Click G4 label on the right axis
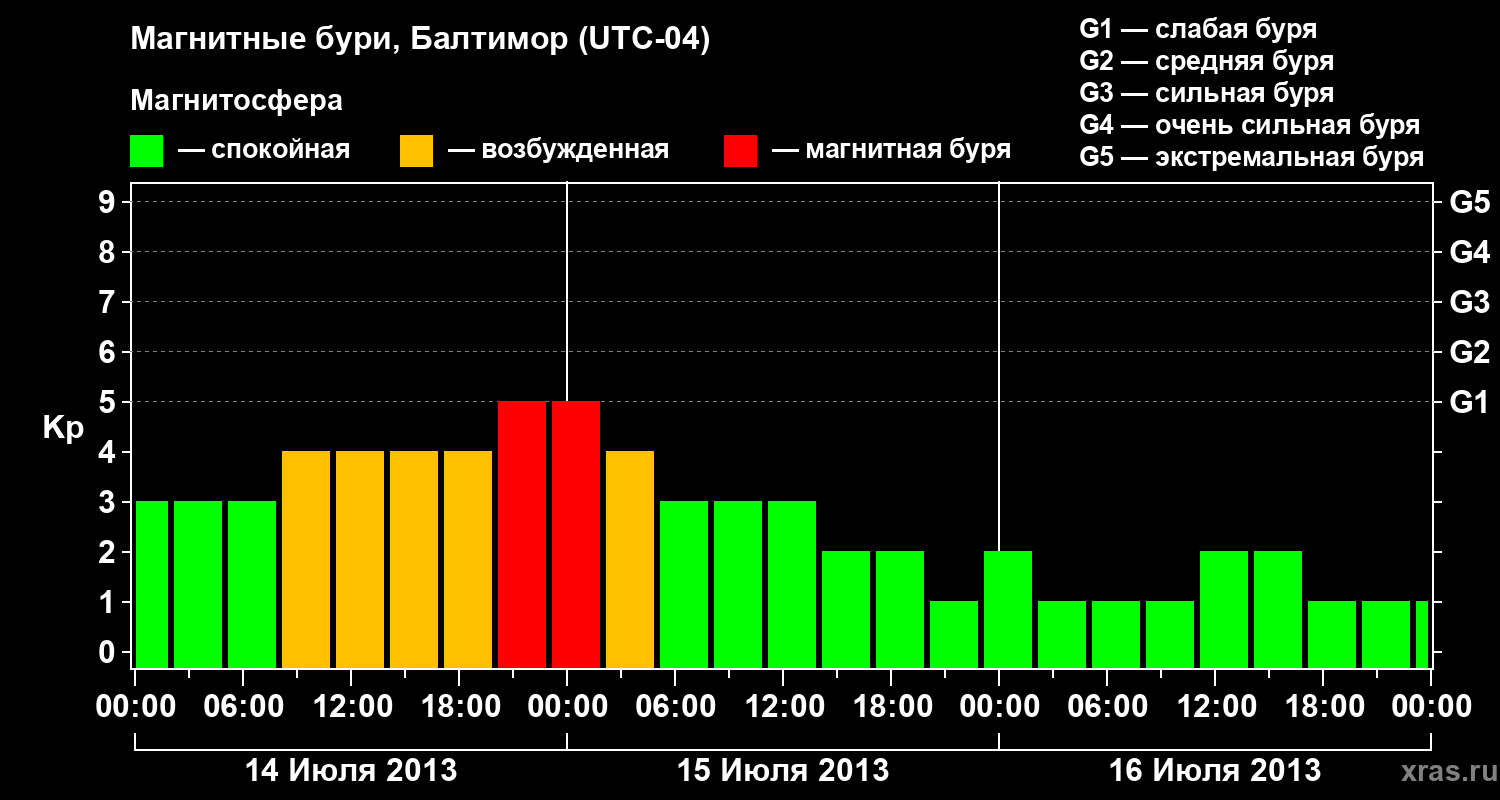 1469,253
